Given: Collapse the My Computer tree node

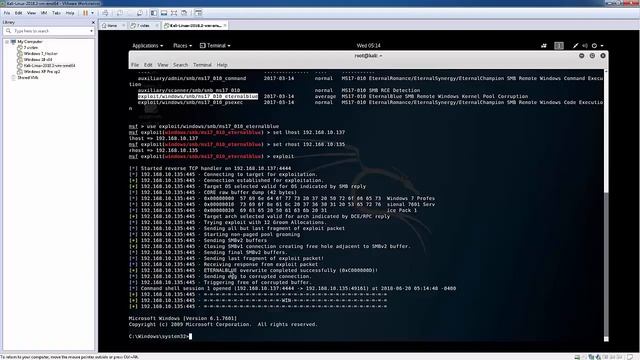Looking at the screenshot, I should 7,42.
